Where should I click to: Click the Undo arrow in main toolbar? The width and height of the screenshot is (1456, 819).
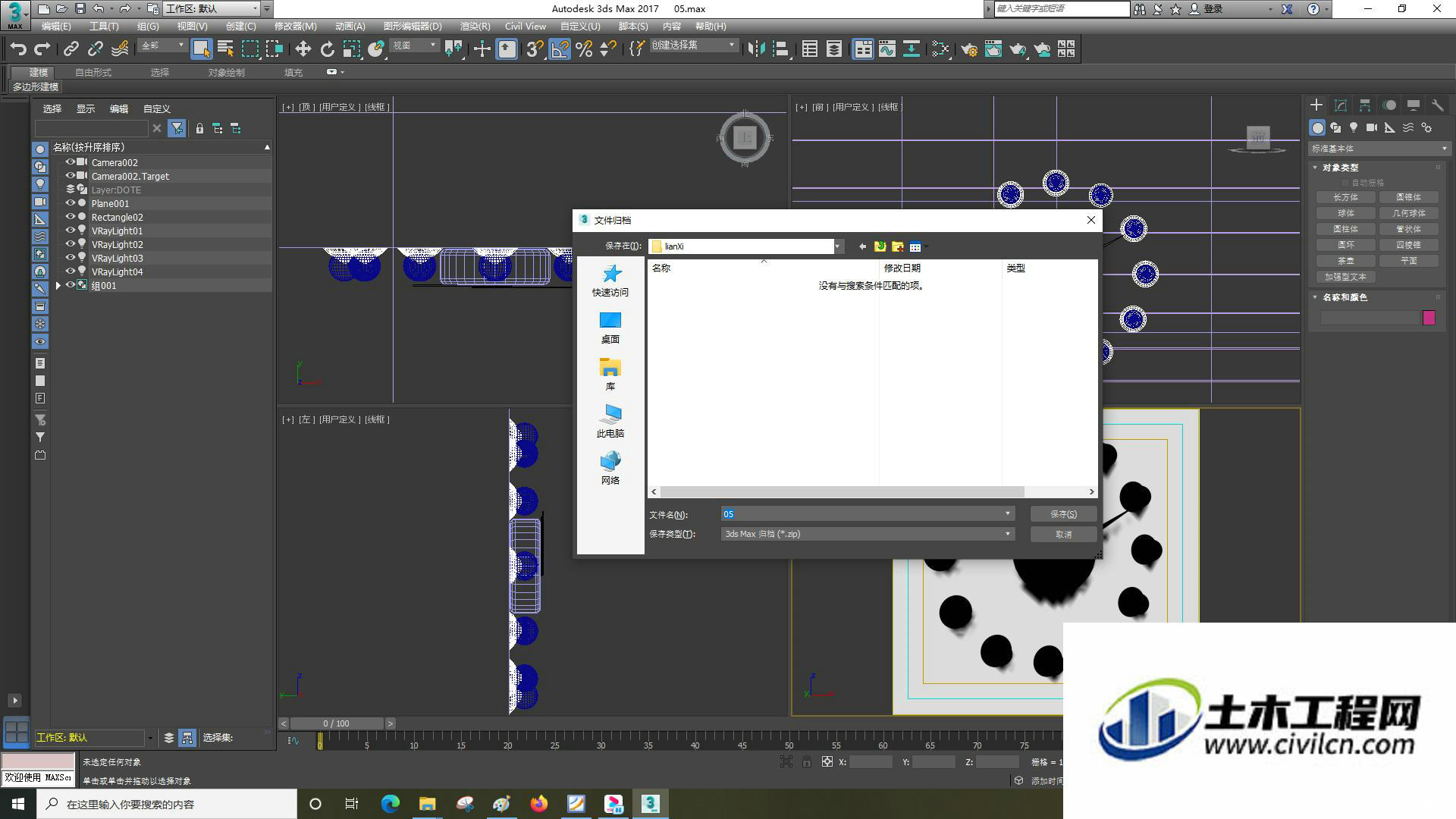pos(18,49)
